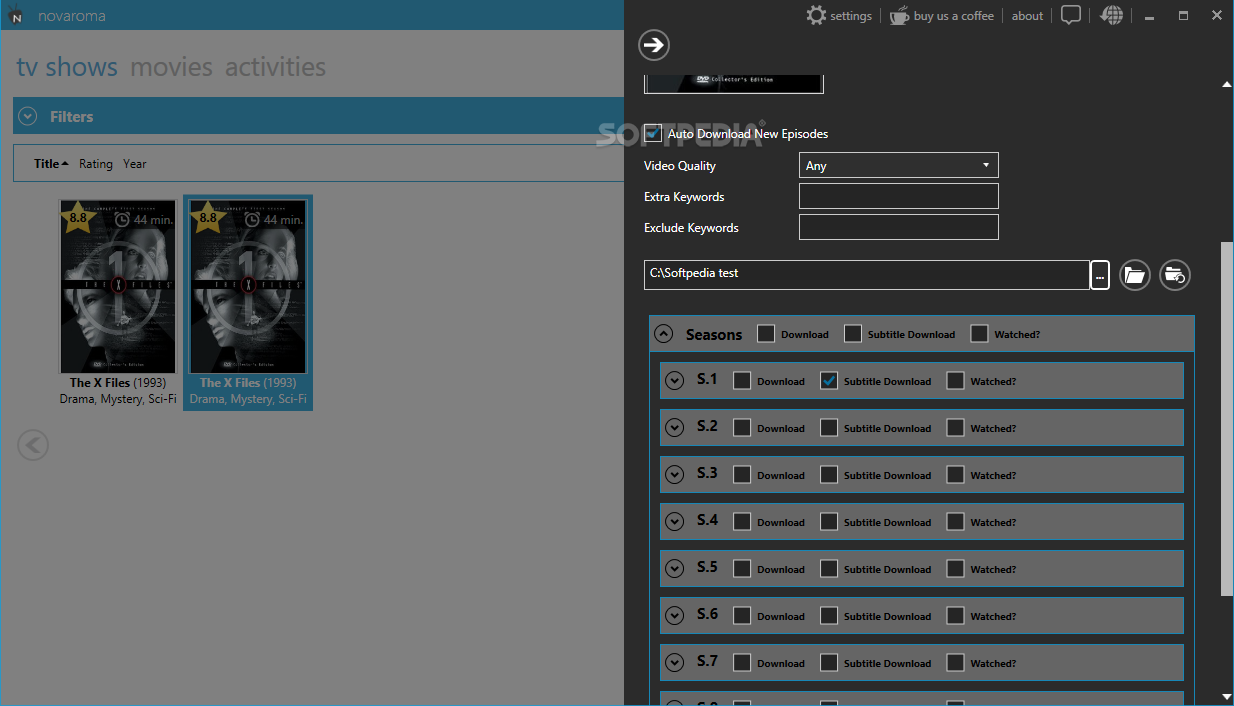Click the Filters header bar label
This screenshot has height=706, width=1234.
coord(72,117)
